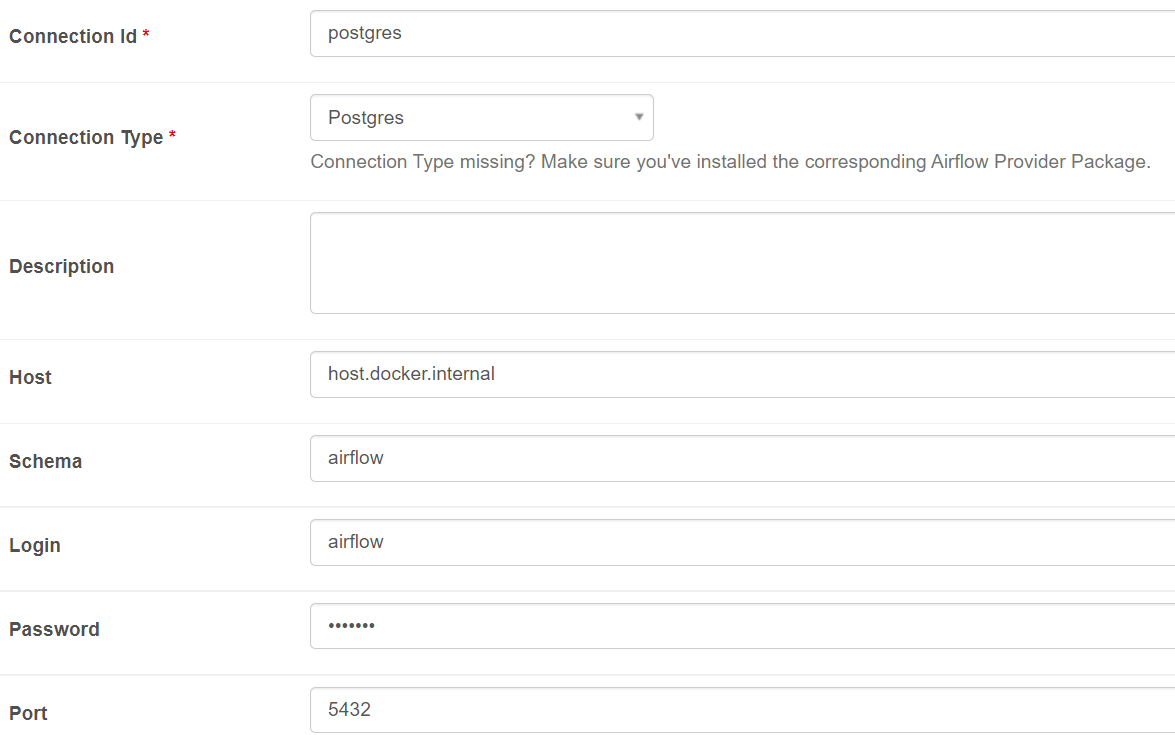
Task: Click the Connection Id label
Action: point(73,36)
